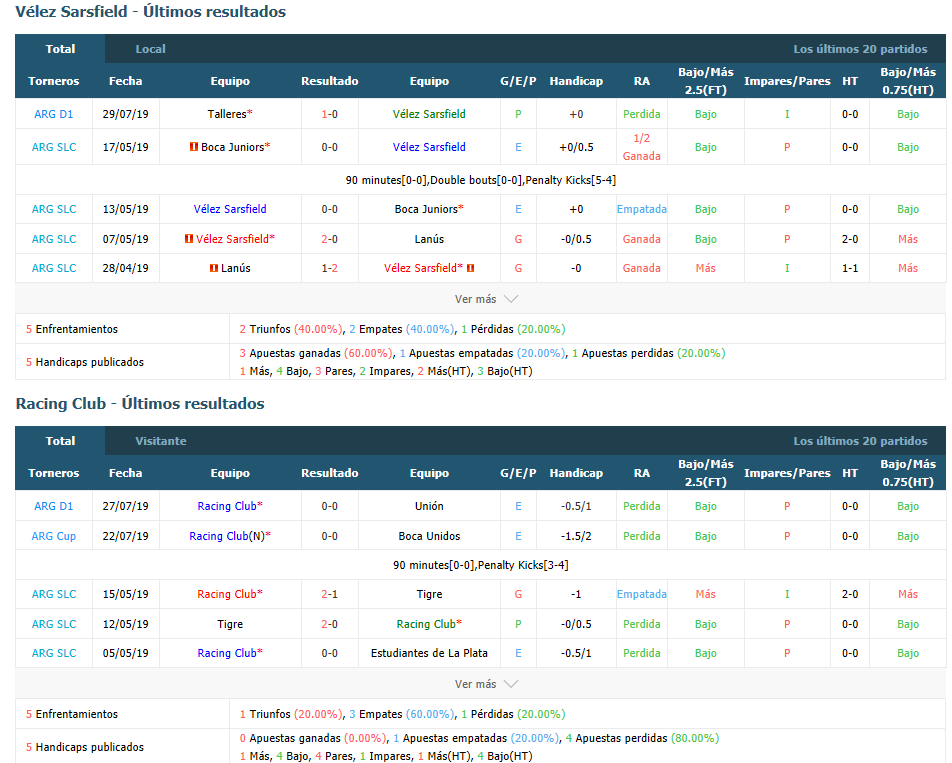Open ARG SLC link for 05/05/19 match
This screenshot has height=763, width=952.
[x=53, y=653]
